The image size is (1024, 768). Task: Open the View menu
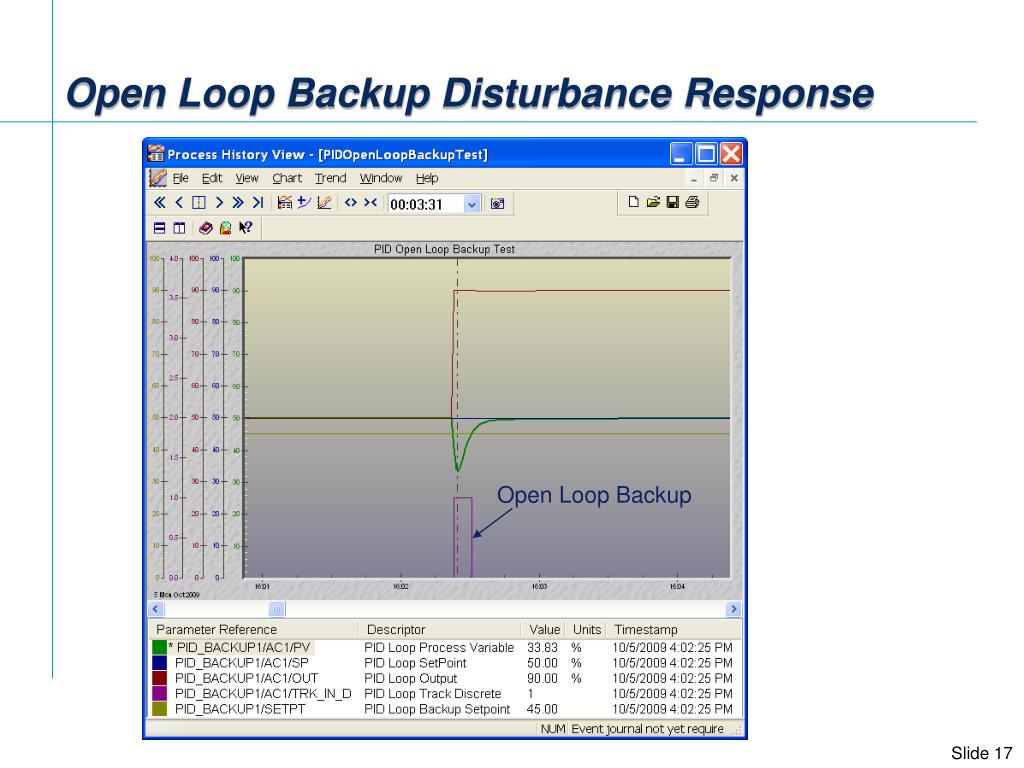click(x=247, y=178)
